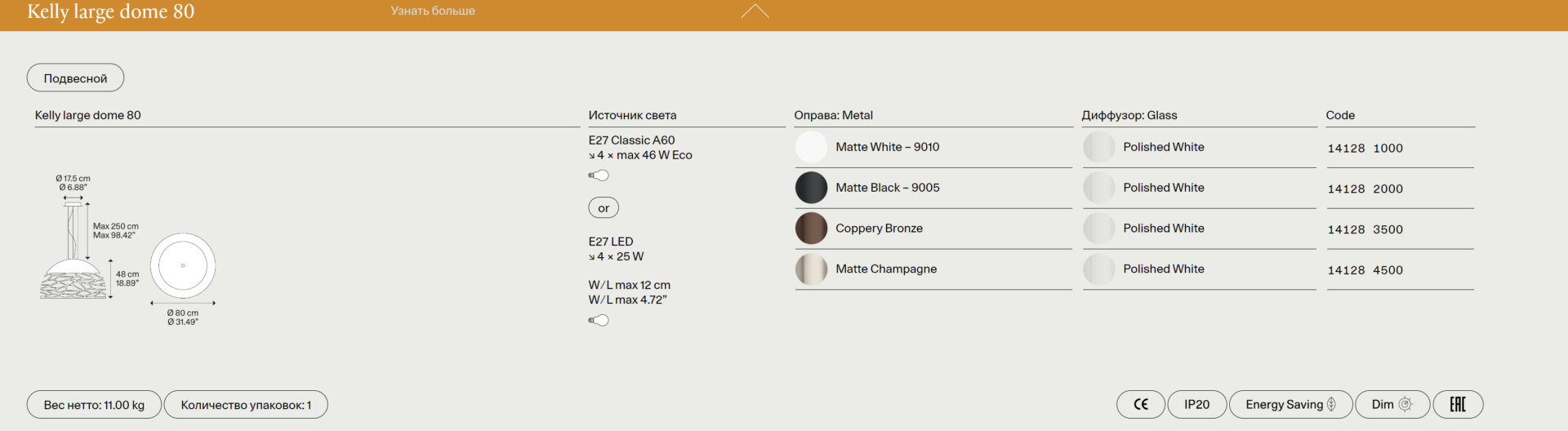This screenshot has width=1568, height=431.
Task: Click the CE certification badge
Action: click(1140, 405)
